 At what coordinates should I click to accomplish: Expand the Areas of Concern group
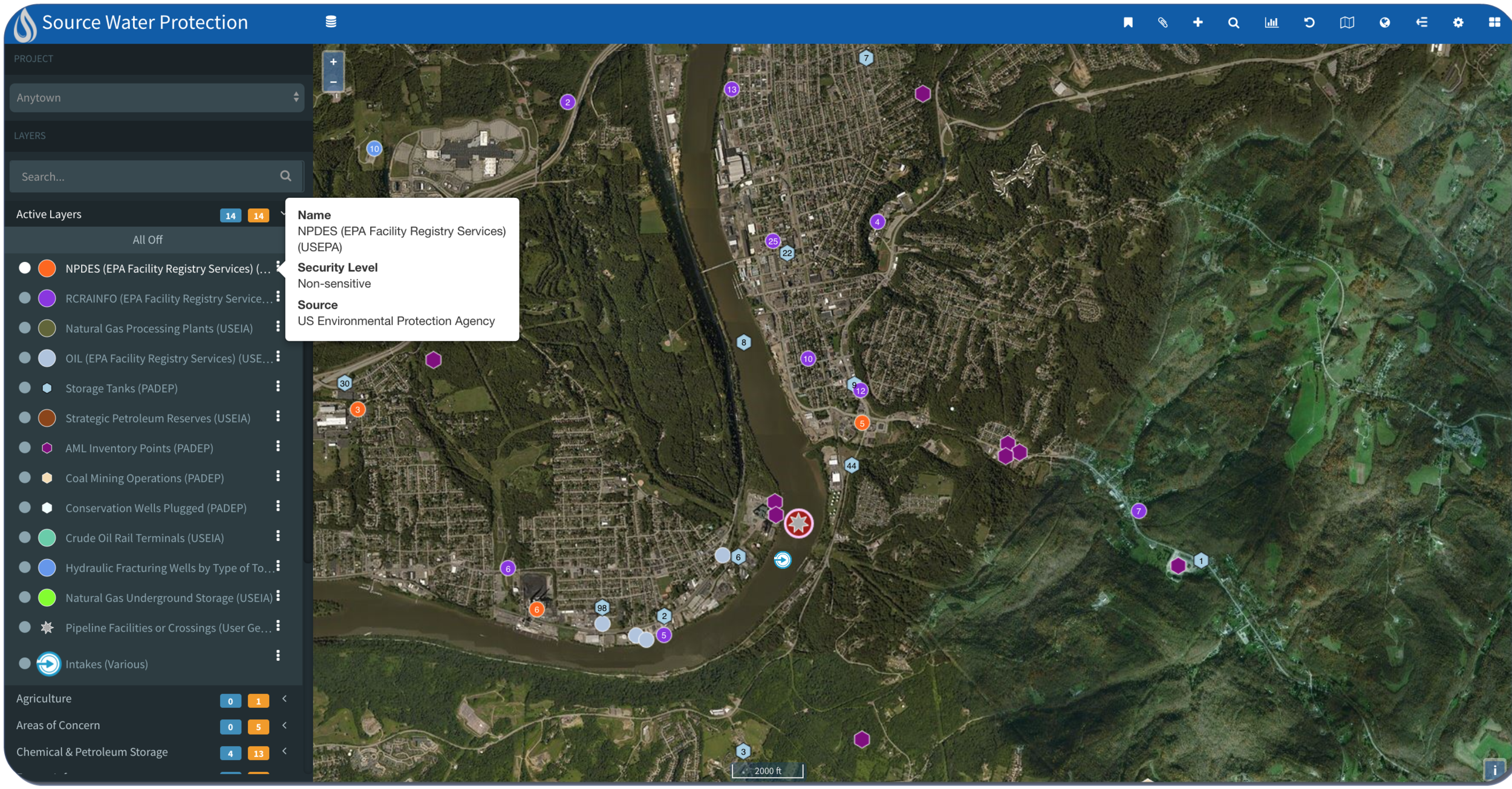[284, 725]
